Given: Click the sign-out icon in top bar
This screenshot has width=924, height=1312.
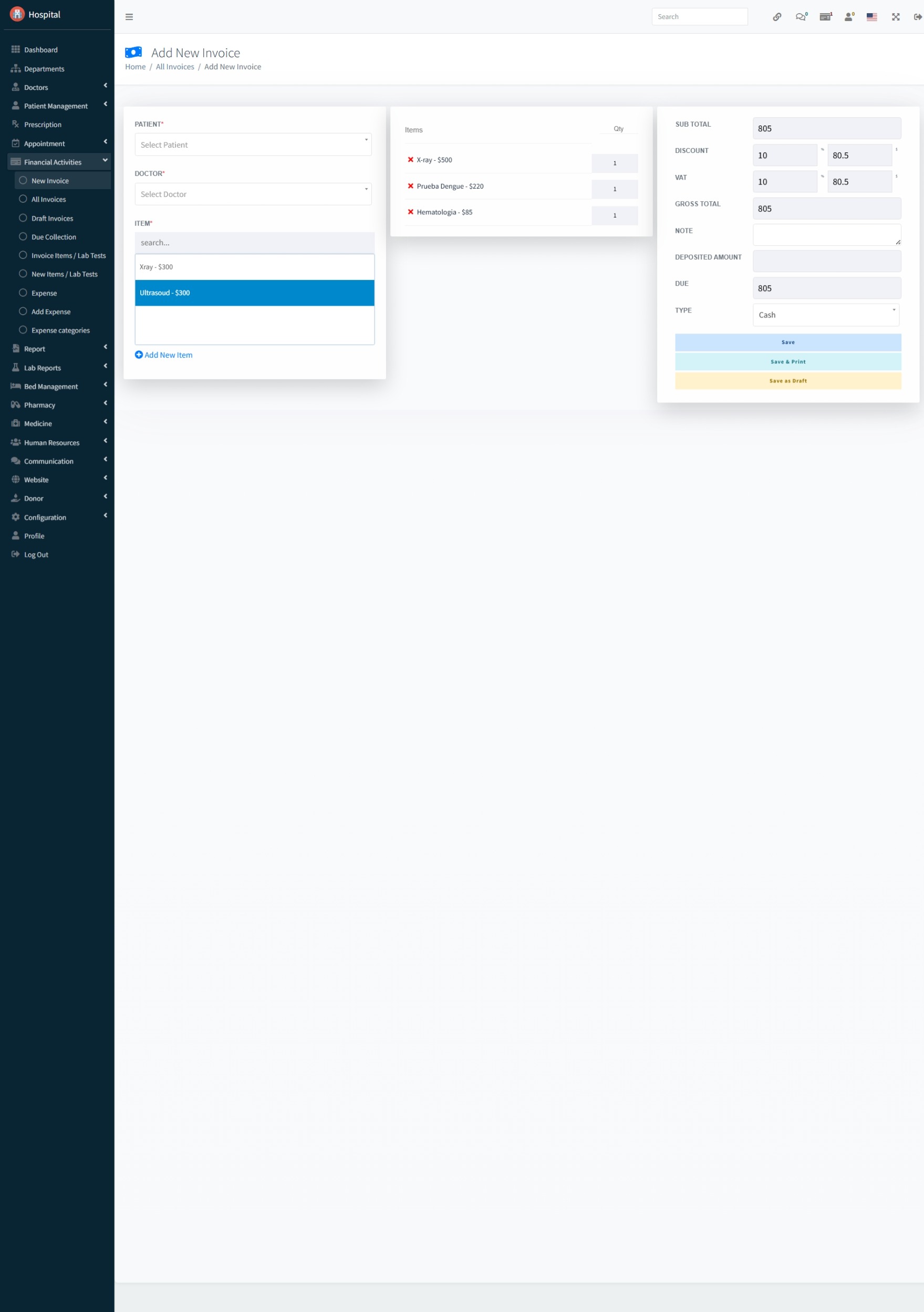Looking at the screenshot, I should [918, 17].
